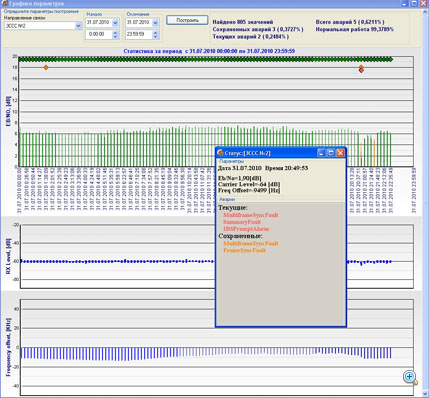Viewport: 429px width, 398px height.
Task: Click the Построить button
Action: tap(187, 20)
